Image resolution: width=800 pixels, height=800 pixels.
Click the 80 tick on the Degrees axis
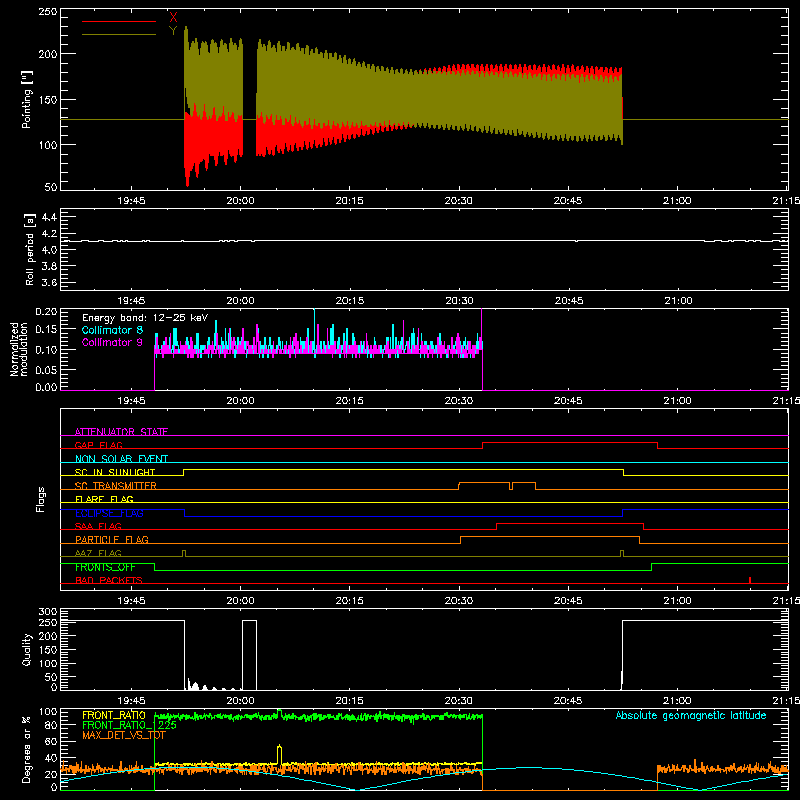coord(51,725)
